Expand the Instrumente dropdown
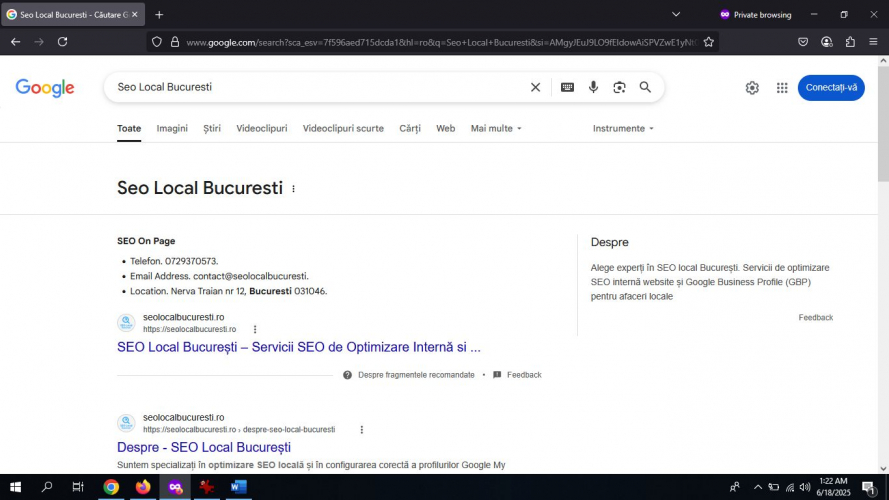The image size is (889, 500). (623, 129)
